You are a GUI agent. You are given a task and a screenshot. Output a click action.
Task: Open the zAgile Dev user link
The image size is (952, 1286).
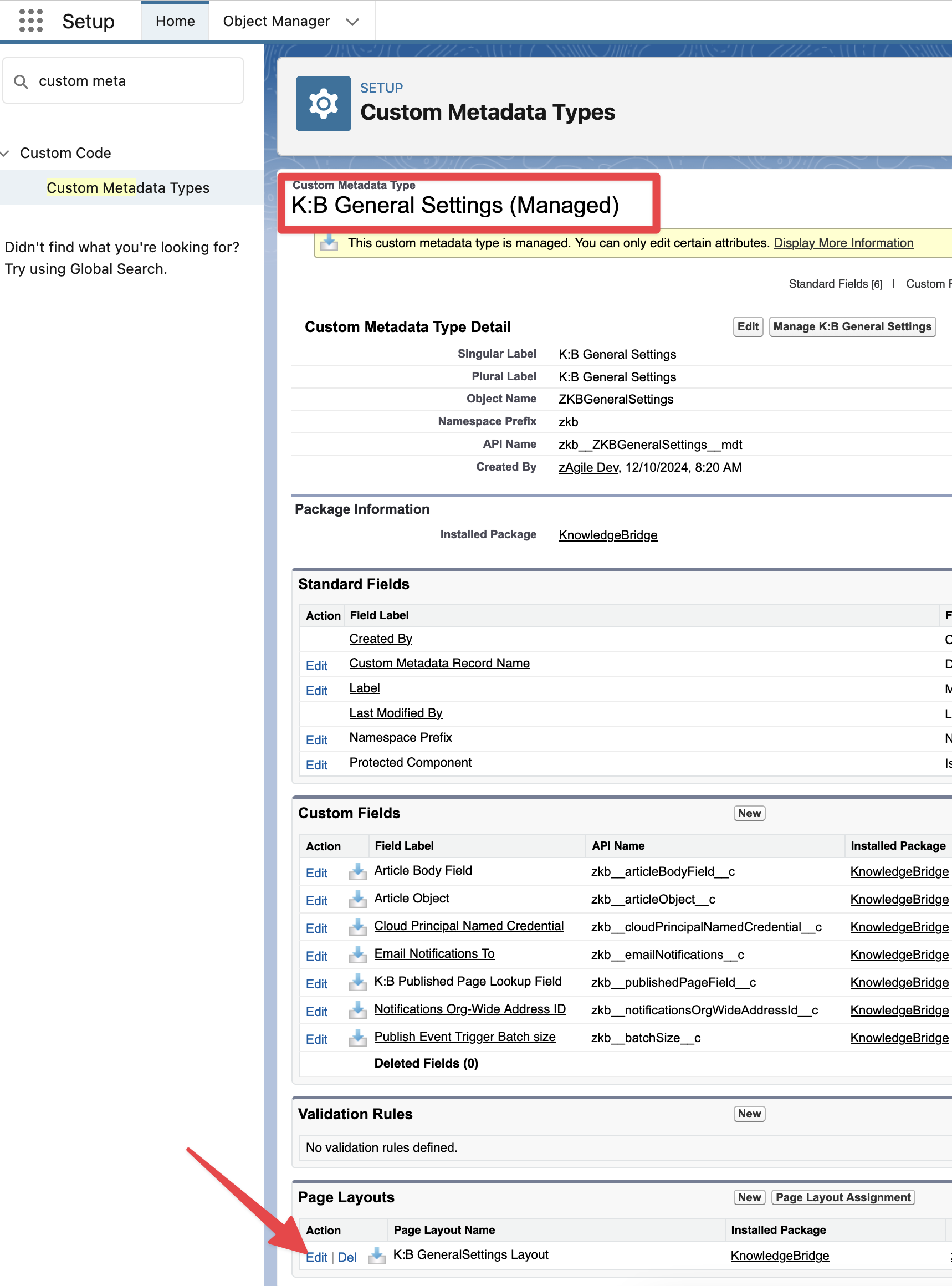coord(588,467)
